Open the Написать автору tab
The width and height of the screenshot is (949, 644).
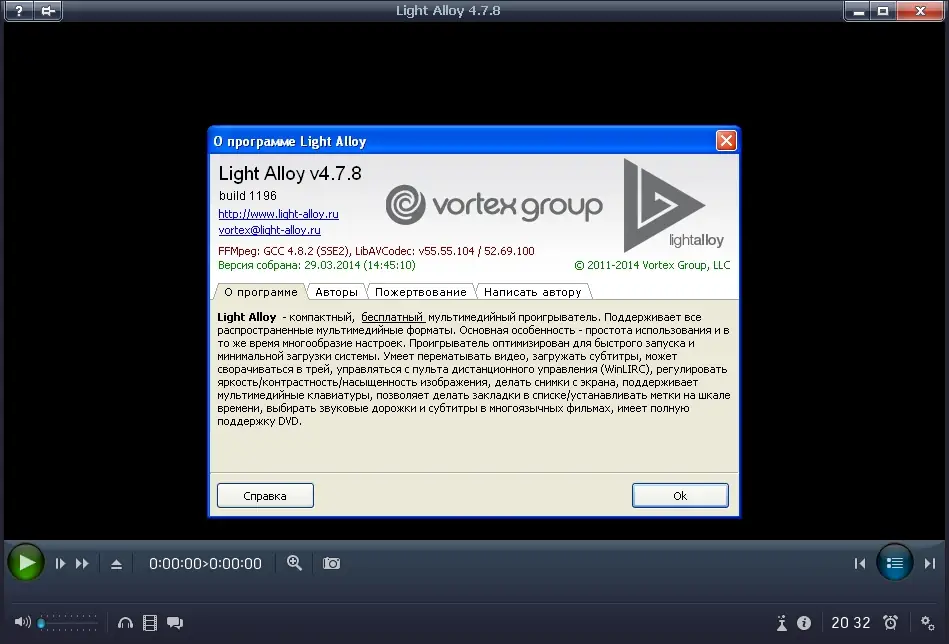click(x=533, y=292)
